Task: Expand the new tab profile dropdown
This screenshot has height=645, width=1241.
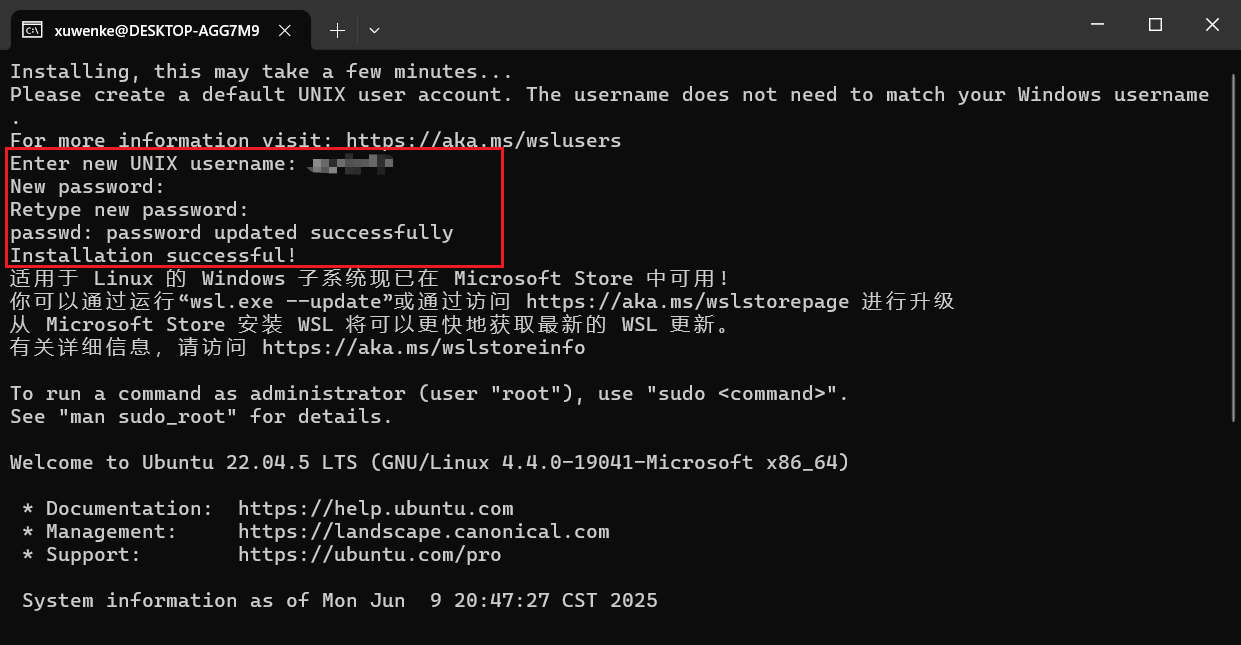Action: 374,31
